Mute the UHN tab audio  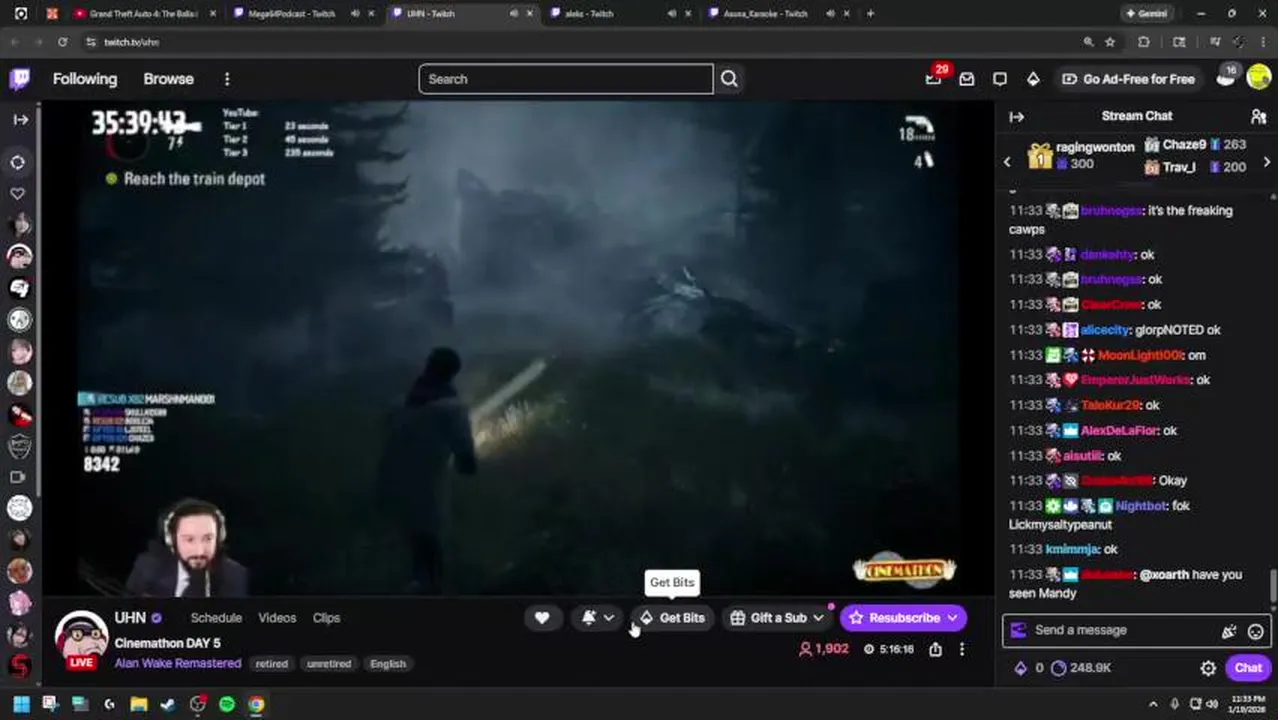coord(514,14)
